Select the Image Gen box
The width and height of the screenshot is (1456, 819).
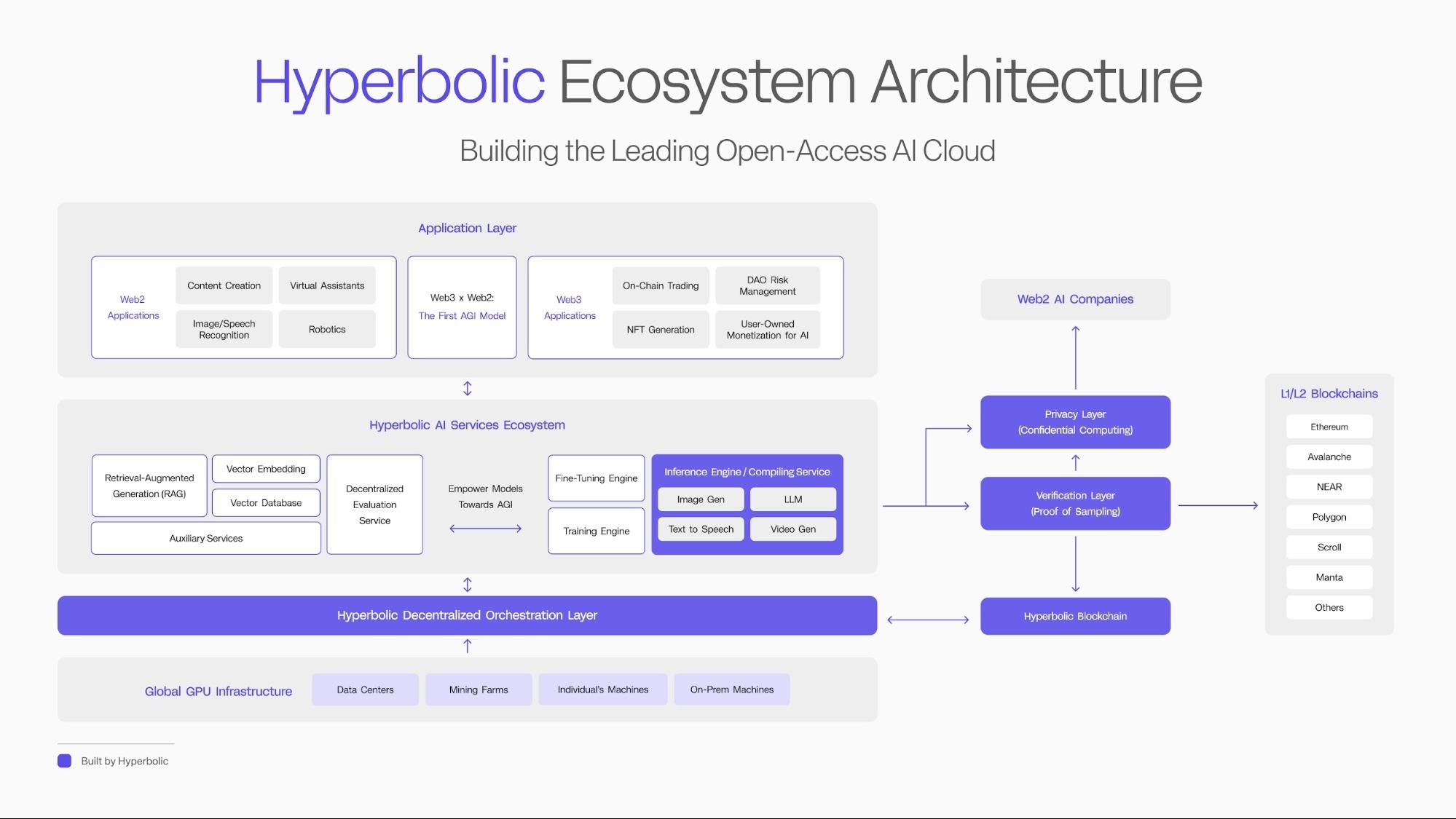click(701, 499)
